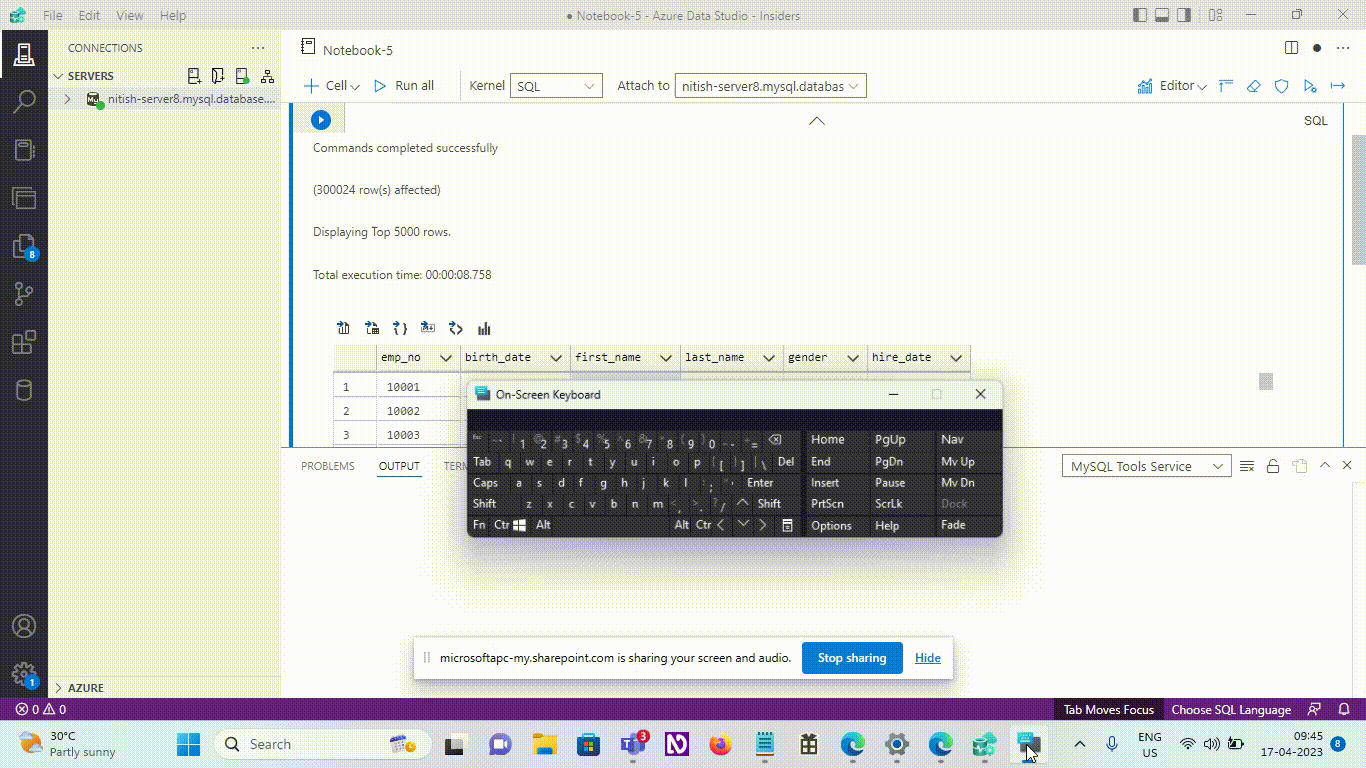
Task: Open the Explorer view with badge 8
Action: point(24,247)
